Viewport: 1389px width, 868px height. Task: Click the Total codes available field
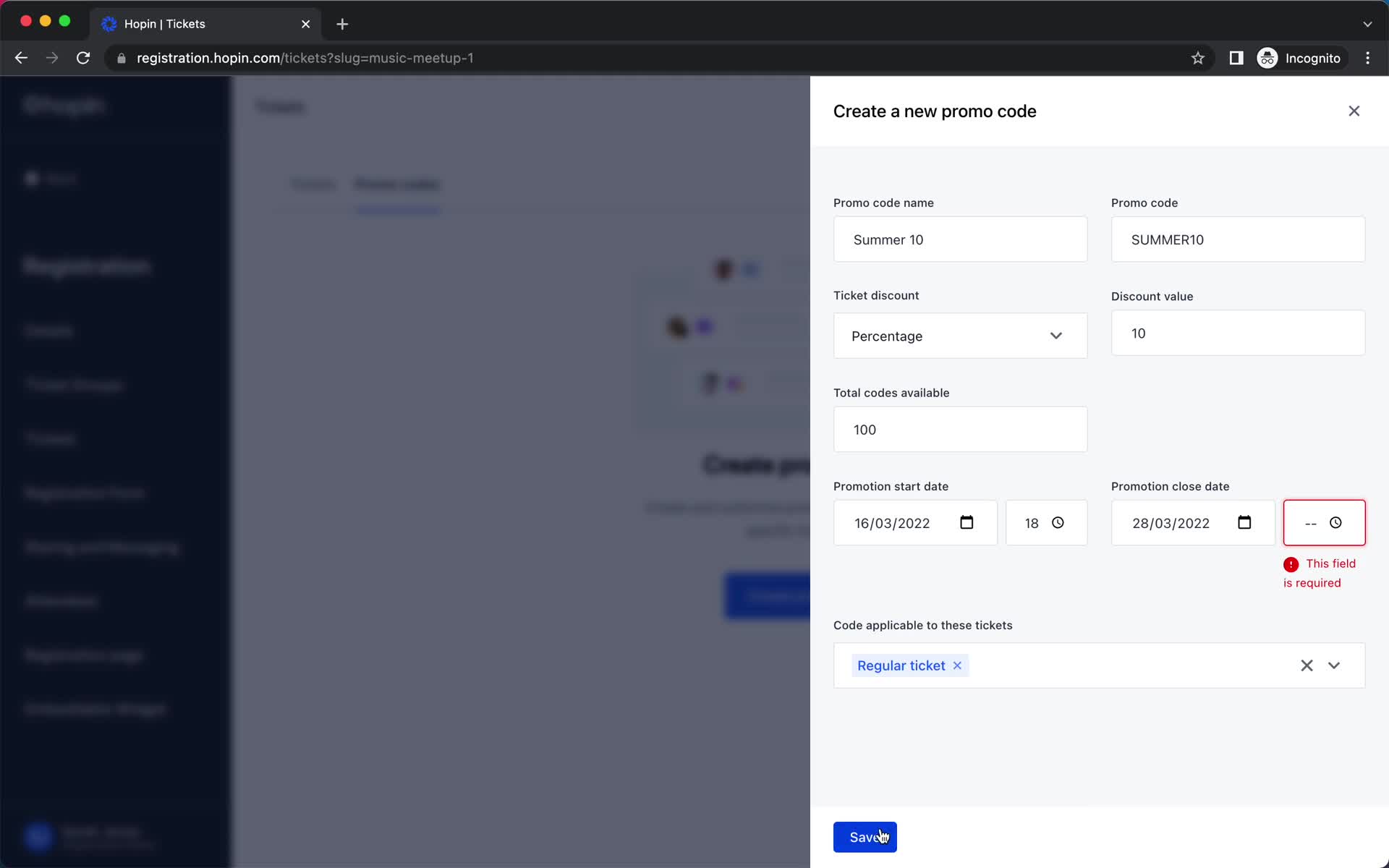[x=960, y=429]
